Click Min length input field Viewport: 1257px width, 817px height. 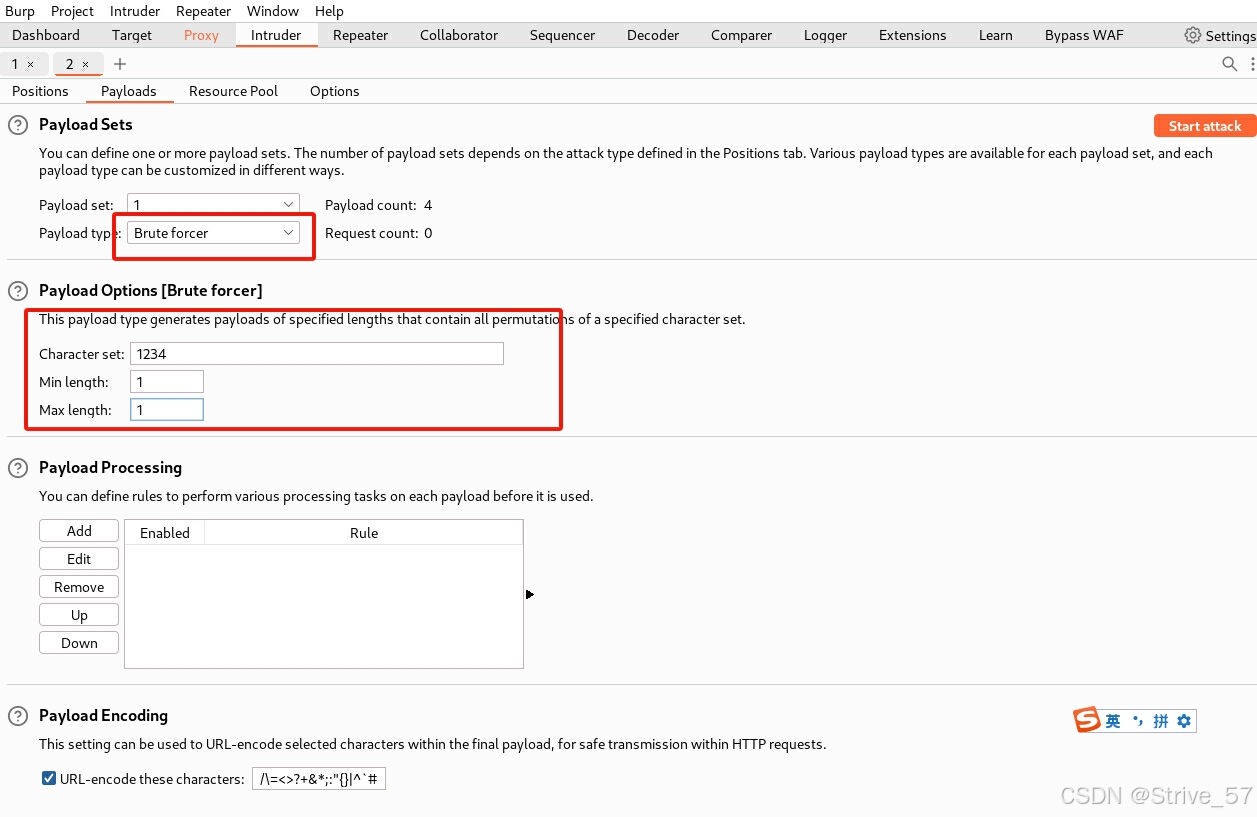(167, 382)
